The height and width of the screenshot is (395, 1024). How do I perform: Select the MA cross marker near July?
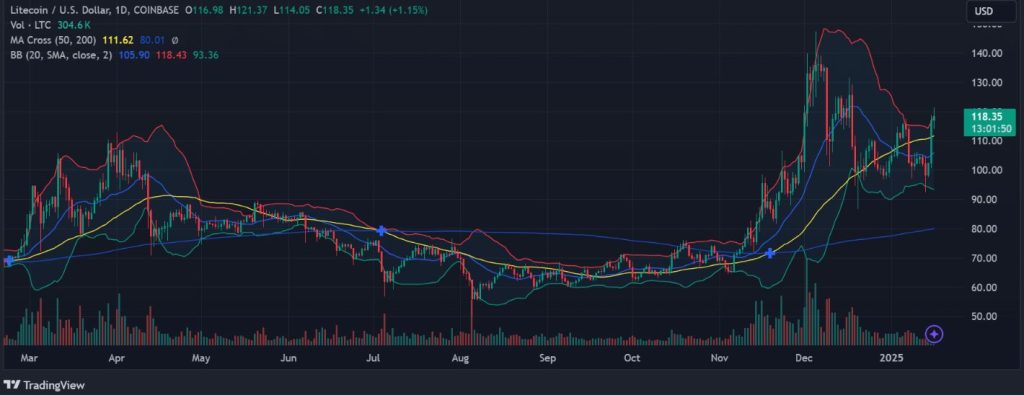[x=381, y=230]
